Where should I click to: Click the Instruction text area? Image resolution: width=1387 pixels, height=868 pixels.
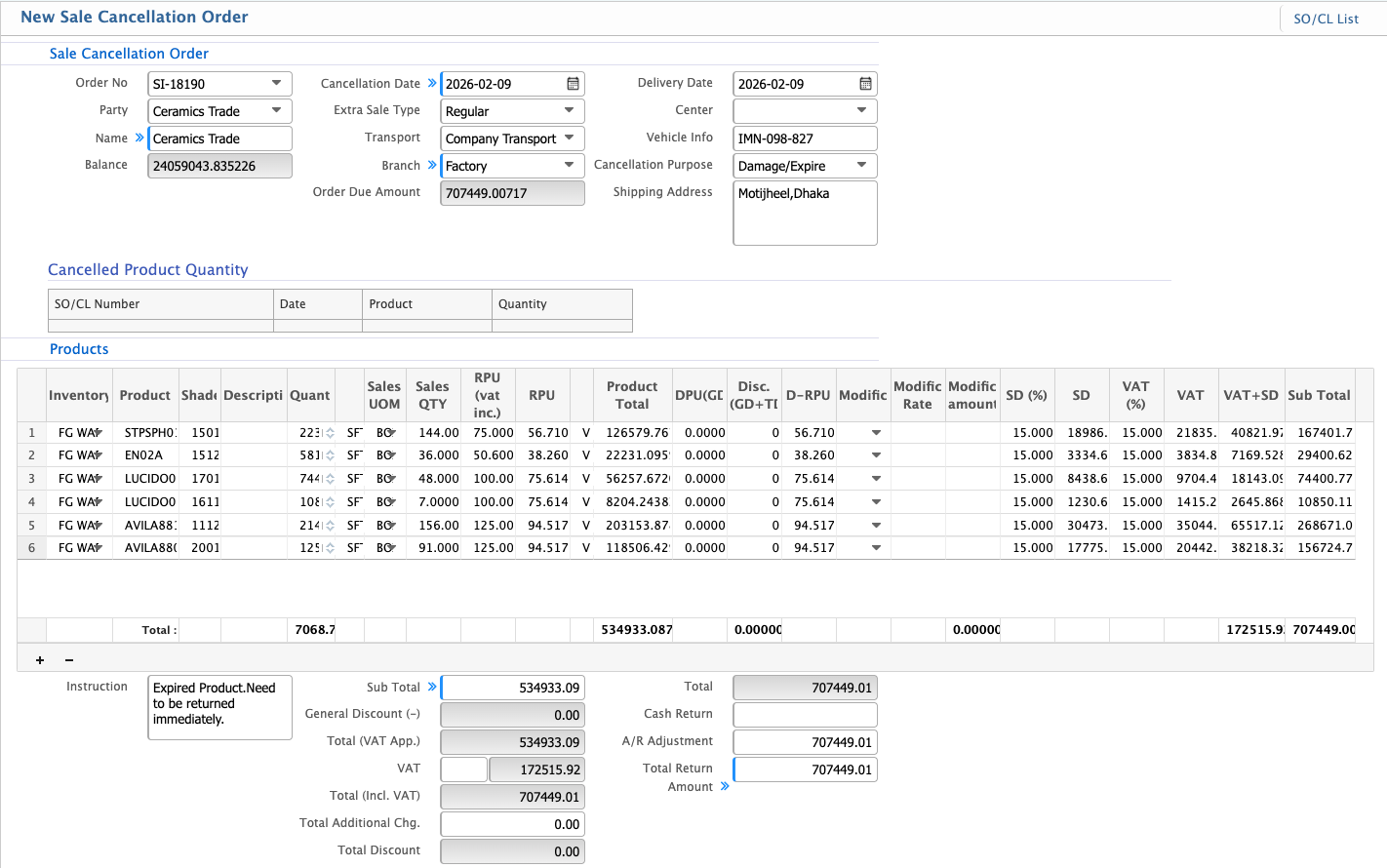click(219, 707)
